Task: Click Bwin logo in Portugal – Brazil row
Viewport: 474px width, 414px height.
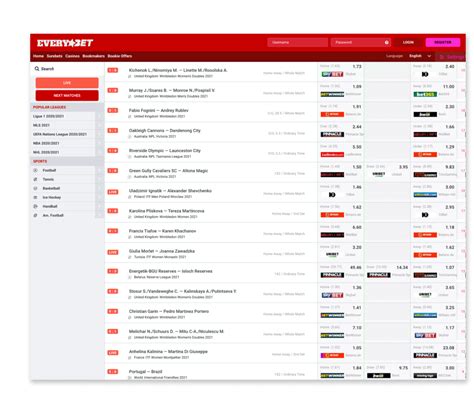Action: click(x=379, y=376)
